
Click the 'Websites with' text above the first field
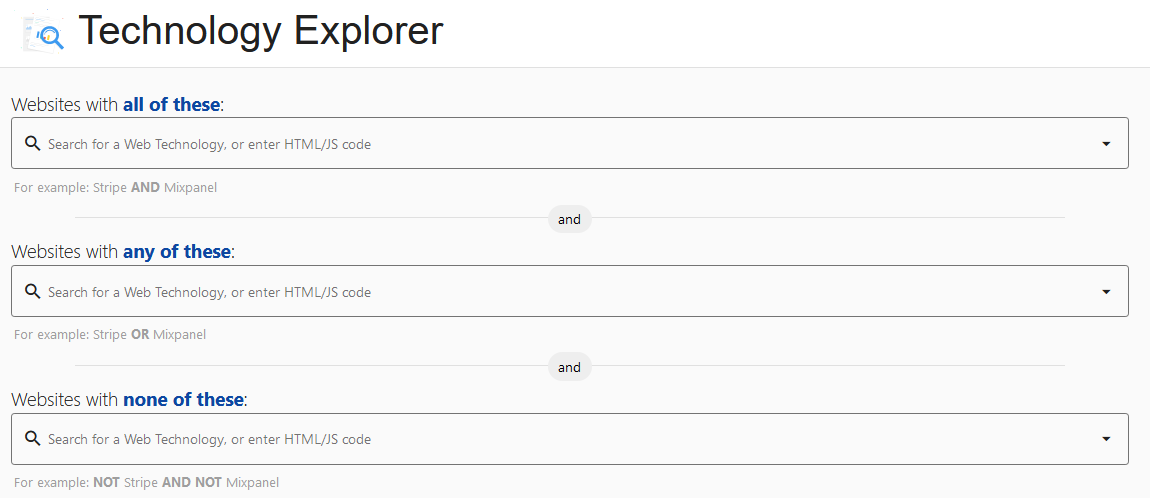[x=65, y=105]
